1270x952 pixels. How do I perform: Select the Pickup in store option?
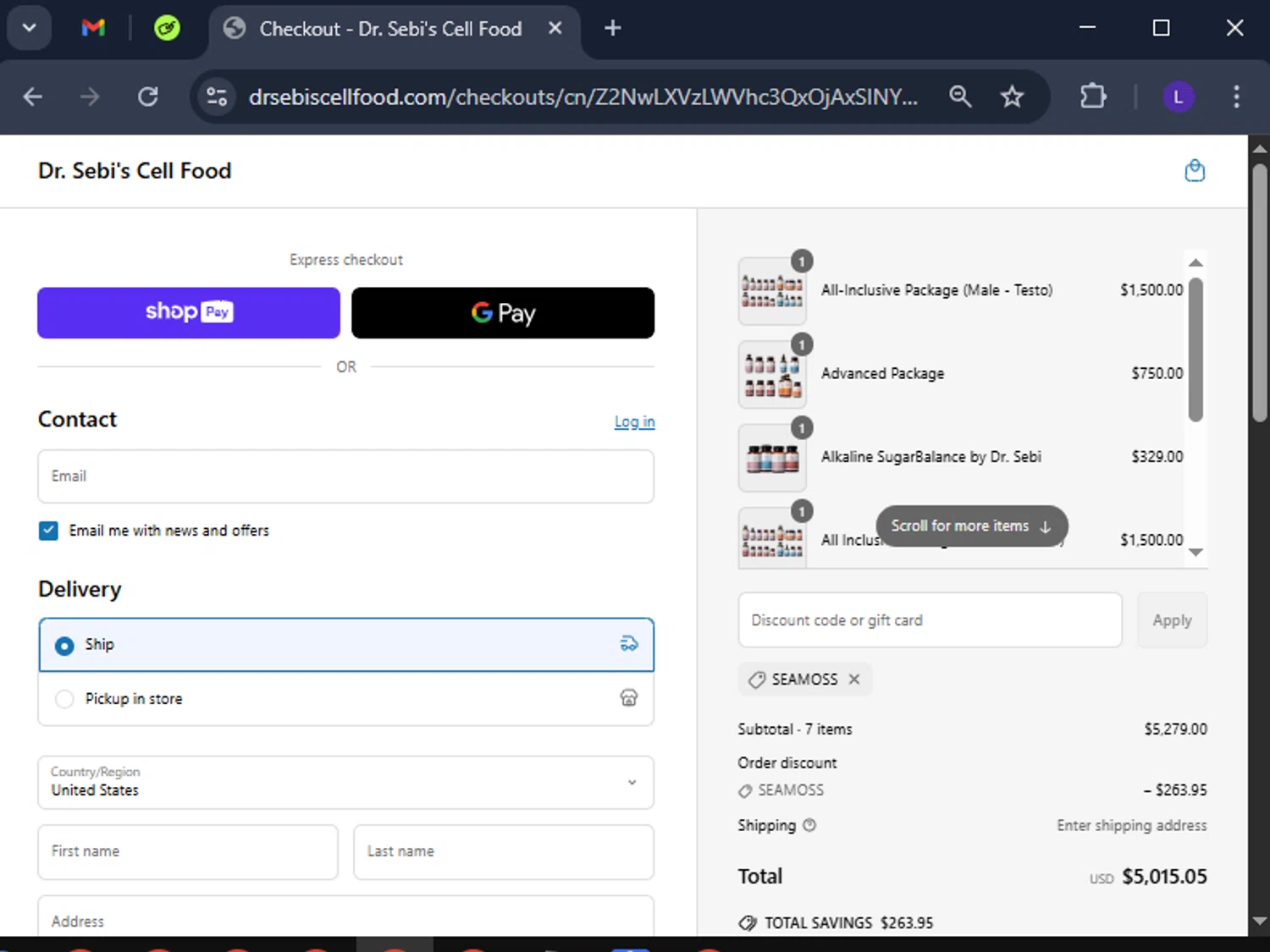[x=345, y=699]
